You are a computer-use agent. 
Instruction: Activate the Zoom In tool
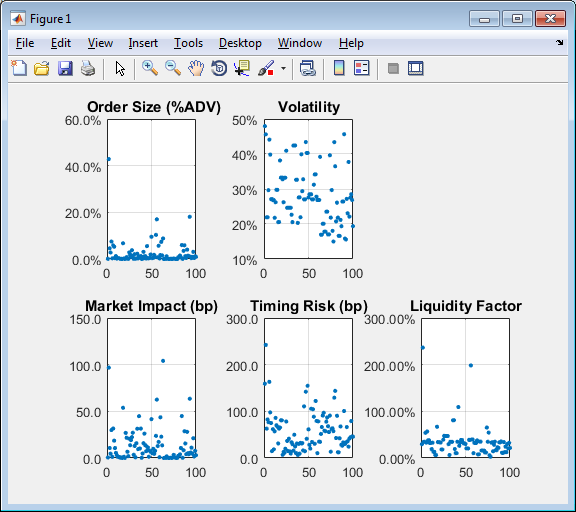[x=150, y=68]
